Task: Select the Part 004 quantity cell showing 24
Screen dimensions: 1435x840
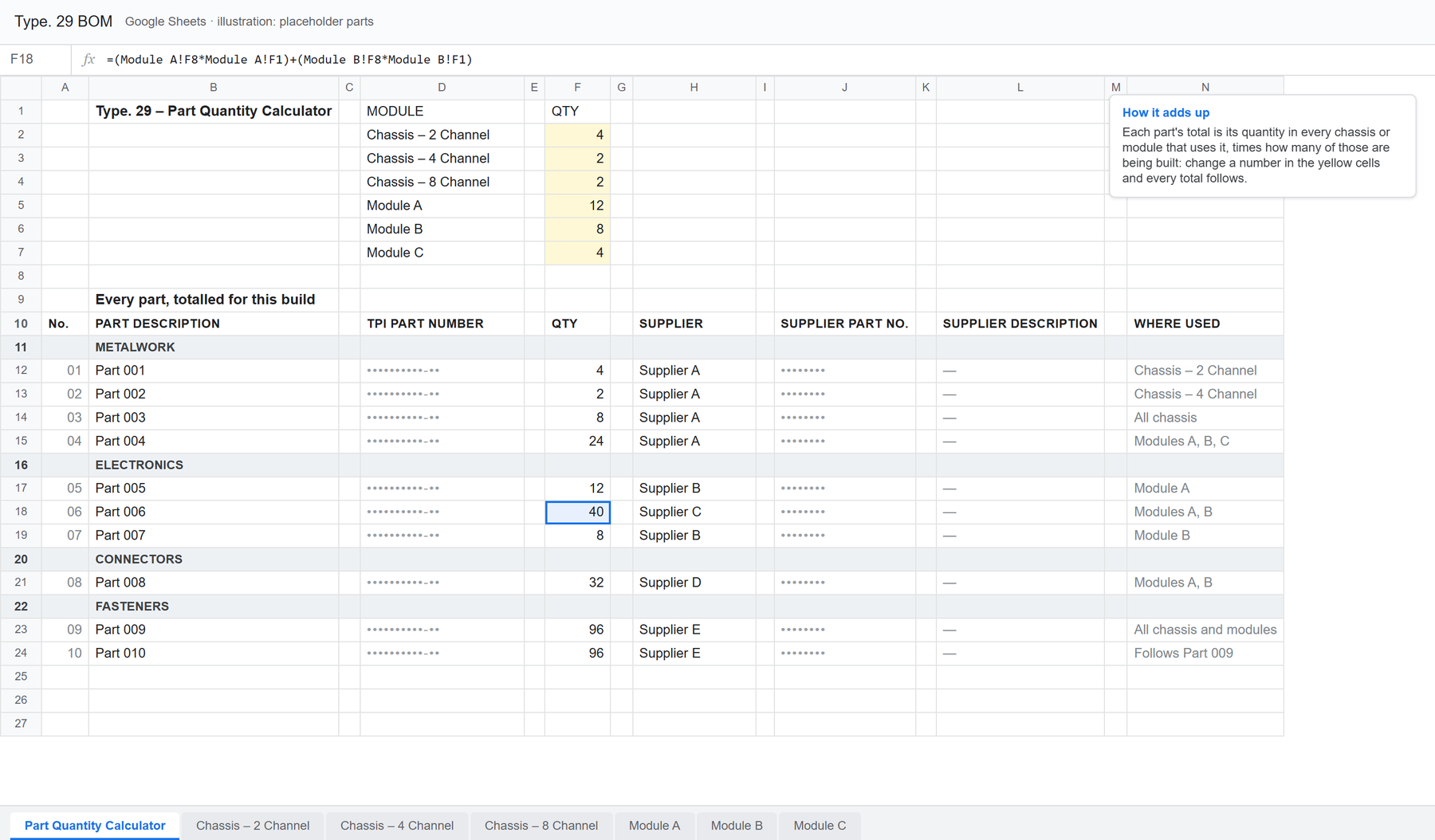Action: 577,442
